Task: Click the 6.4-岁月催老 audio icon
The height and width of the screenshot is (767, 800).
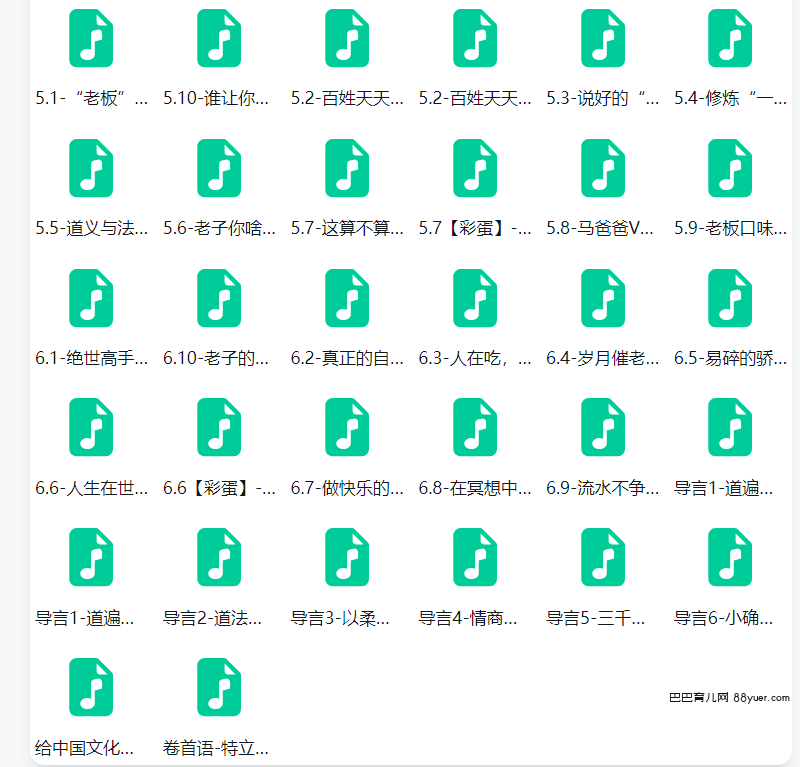Action: pyautogui.click(x=603, y=298)
